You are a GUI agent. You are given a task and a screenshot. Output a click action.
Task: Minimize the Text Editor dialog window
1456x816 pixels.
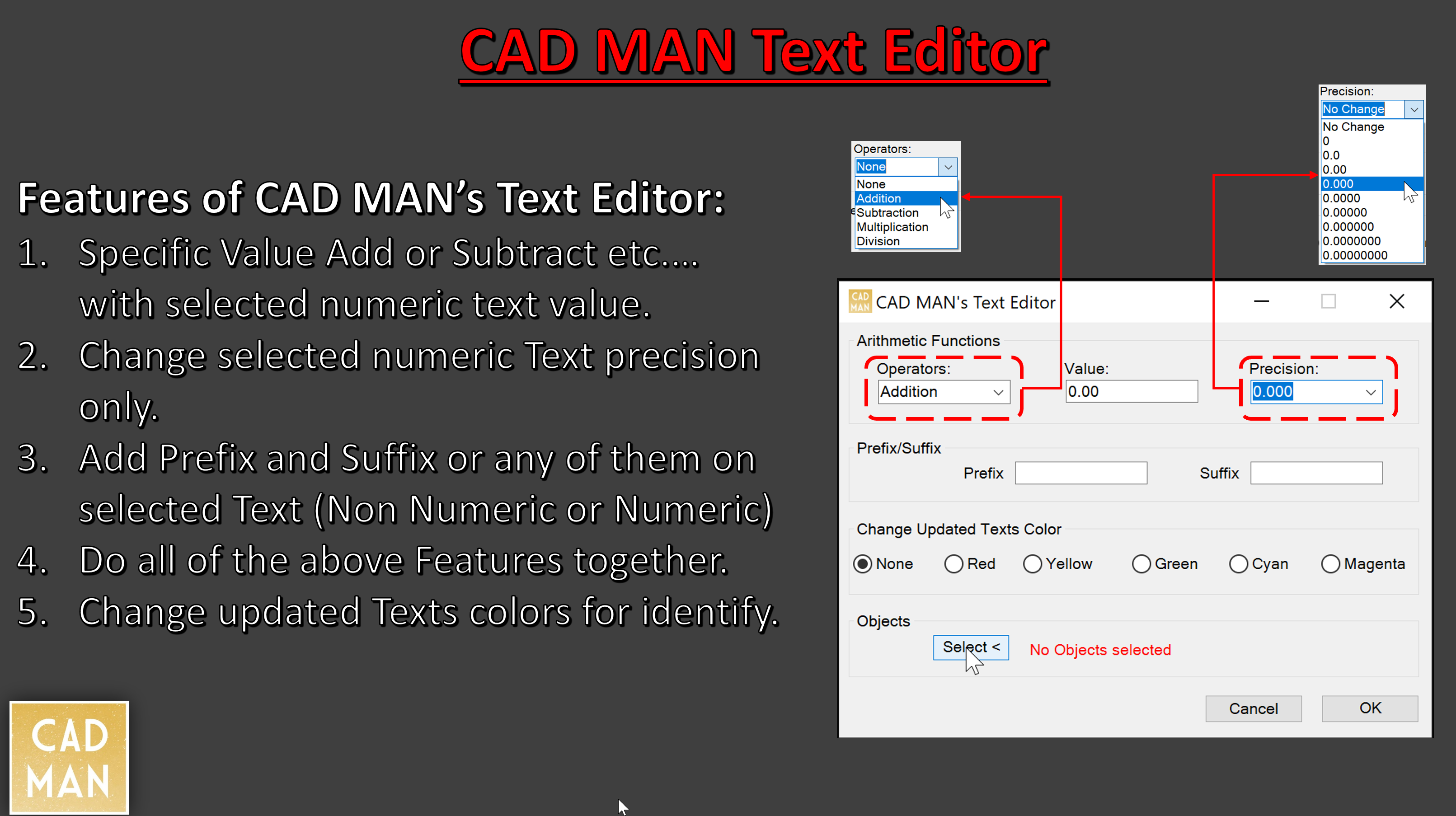coord(1262,301)
